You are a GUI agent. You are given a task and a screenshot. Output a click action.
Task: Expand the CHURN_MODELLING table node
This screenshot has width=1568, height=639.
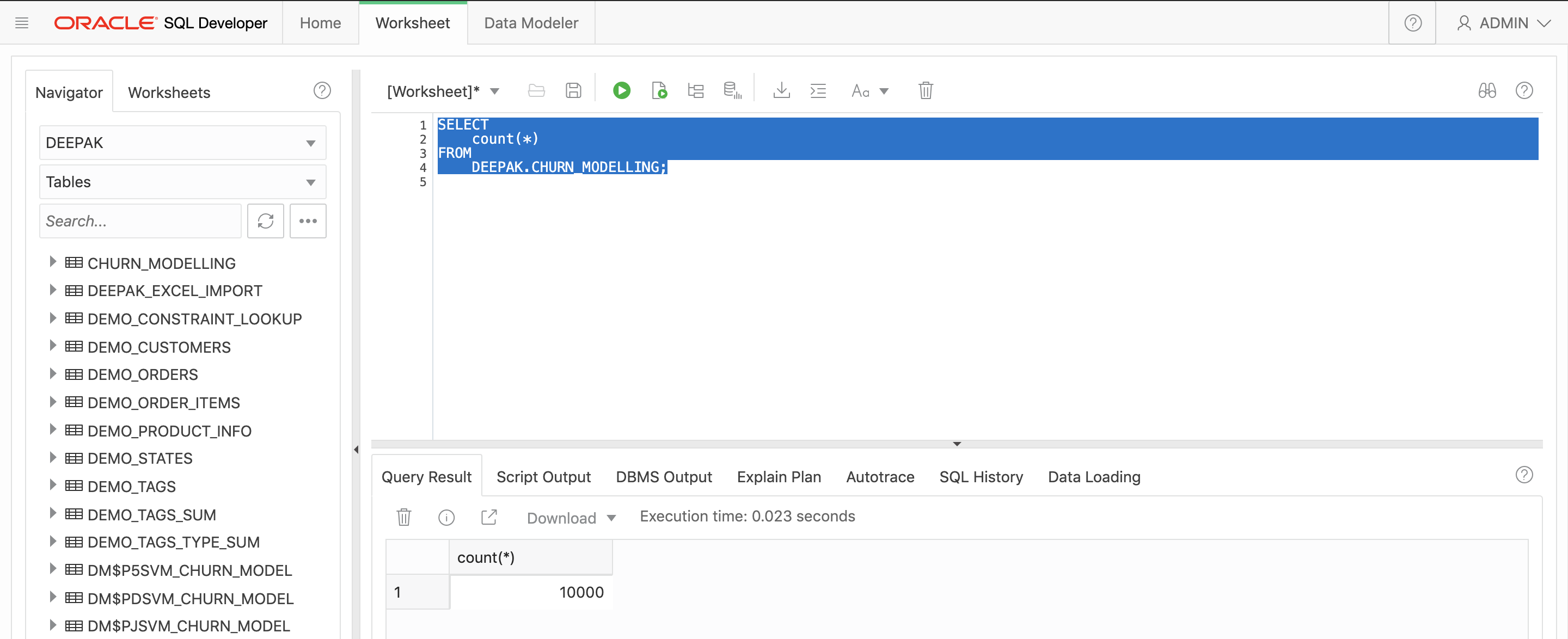(52, 262)
